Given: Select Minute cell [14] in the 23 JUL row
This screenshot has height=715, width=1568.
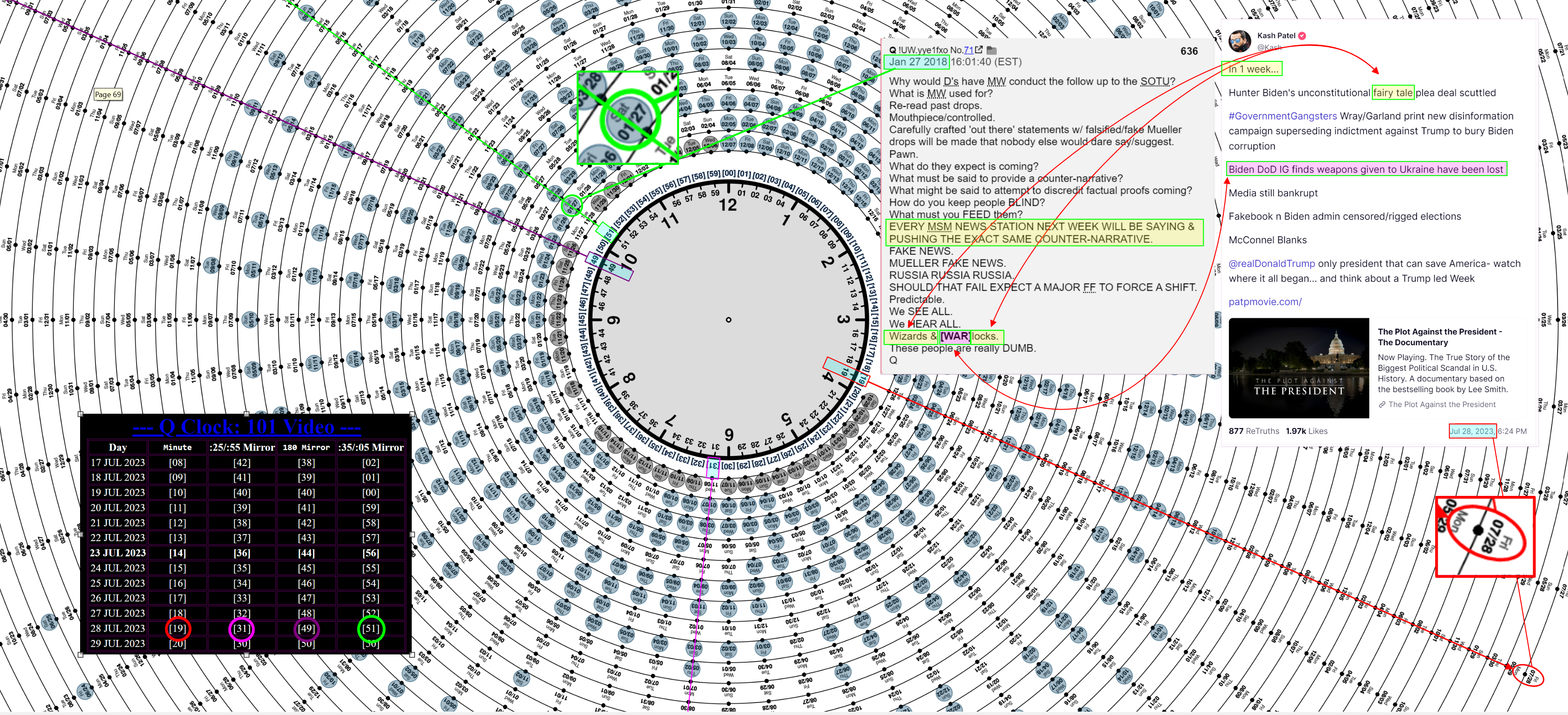Looking at the screenshot, I should pyautogui.click(x=177, y=552).
